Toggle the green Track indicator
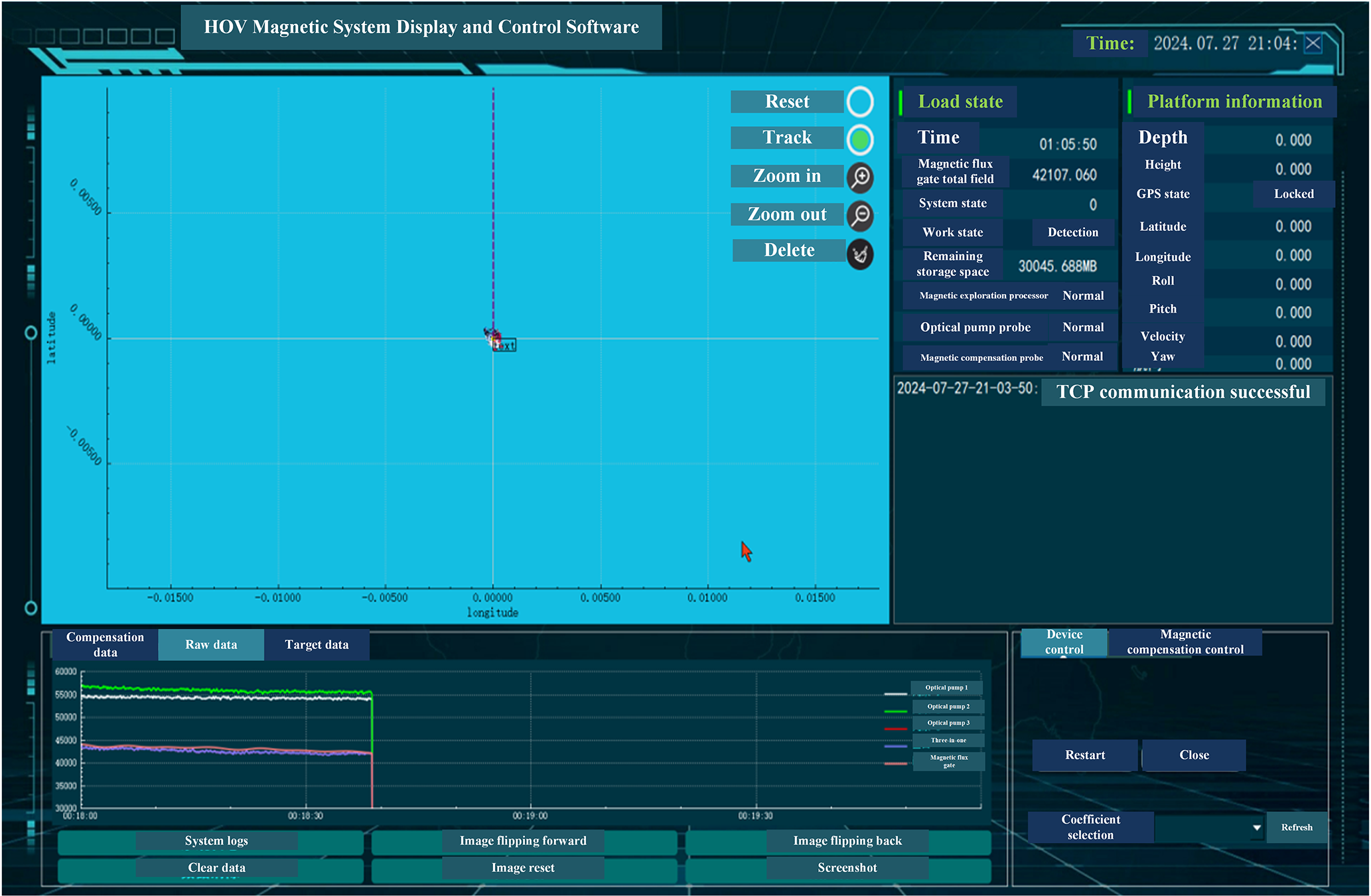This screenshot has height=896, width=1371. (x=860, y=140)
